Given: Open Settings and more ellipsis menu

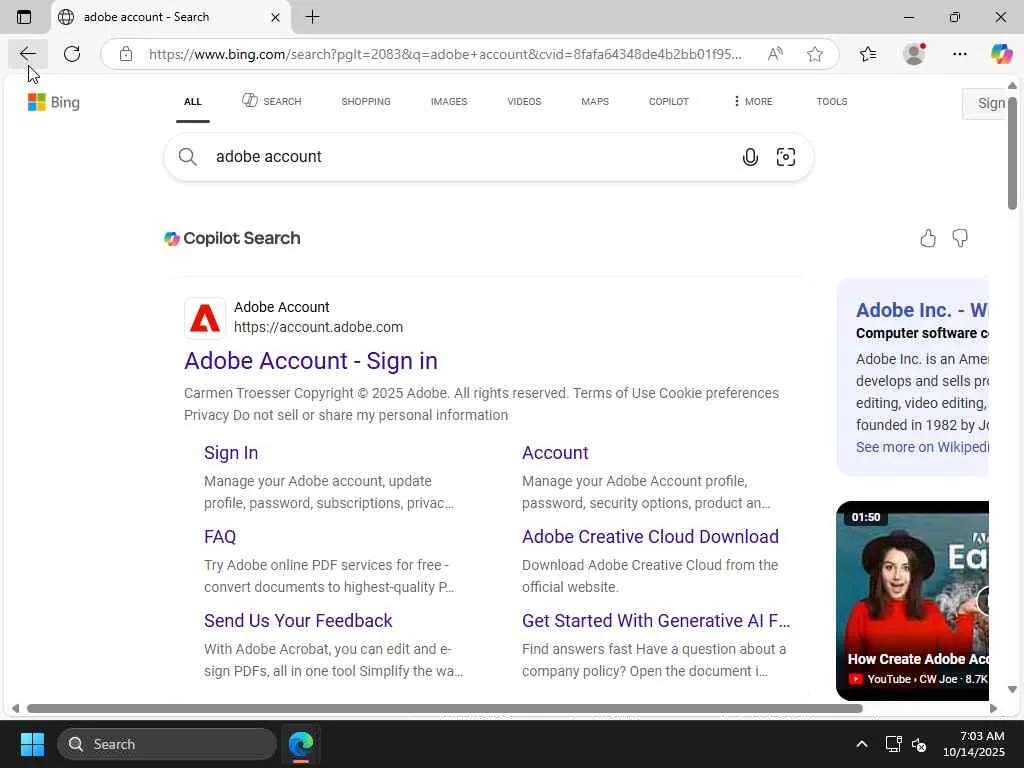Looking at the screenshot, I should pyautogui.click(x=959, y=54).
